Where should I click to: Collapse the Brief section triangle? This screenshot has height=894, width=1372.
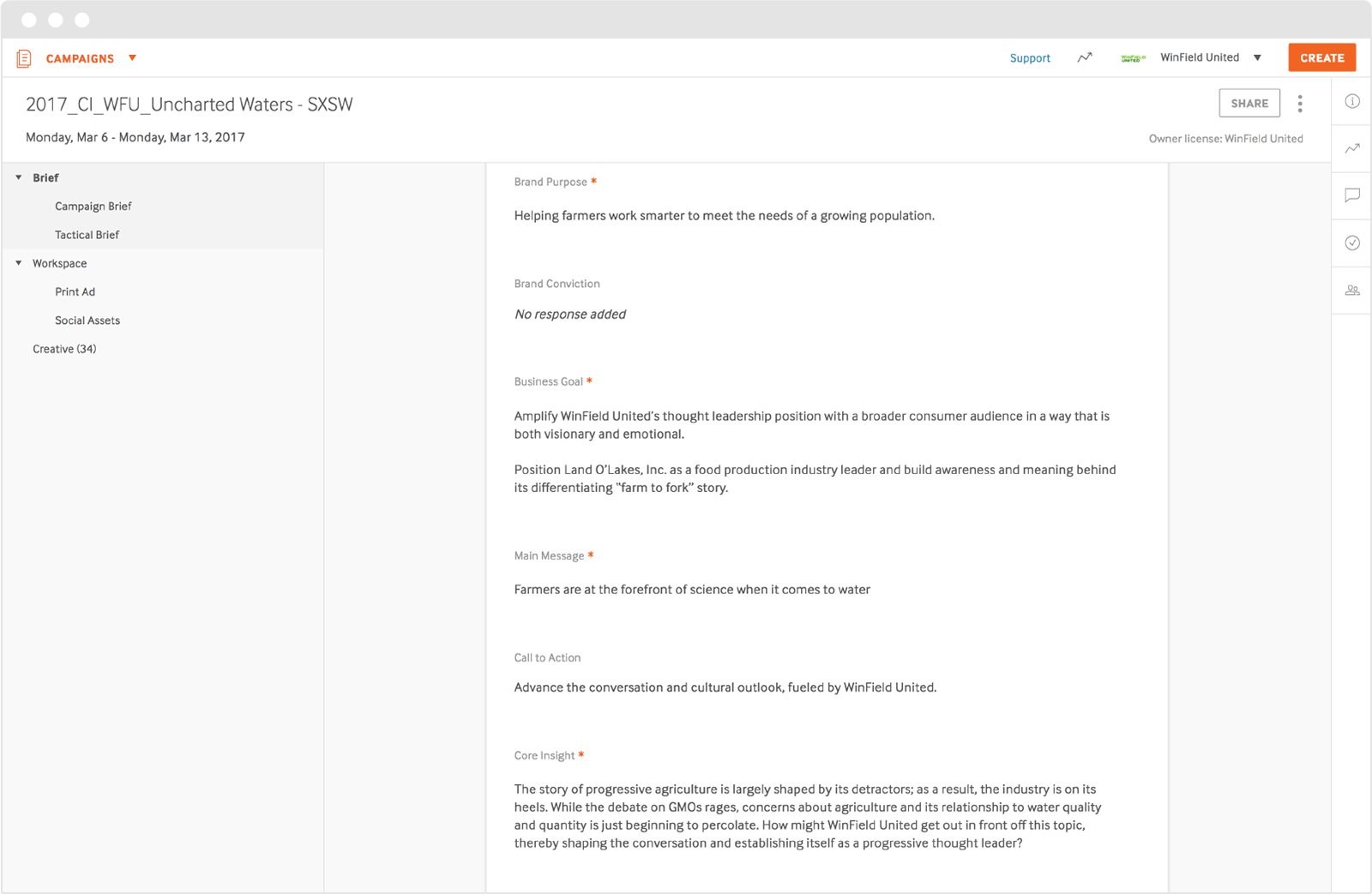tap(19, 177)
